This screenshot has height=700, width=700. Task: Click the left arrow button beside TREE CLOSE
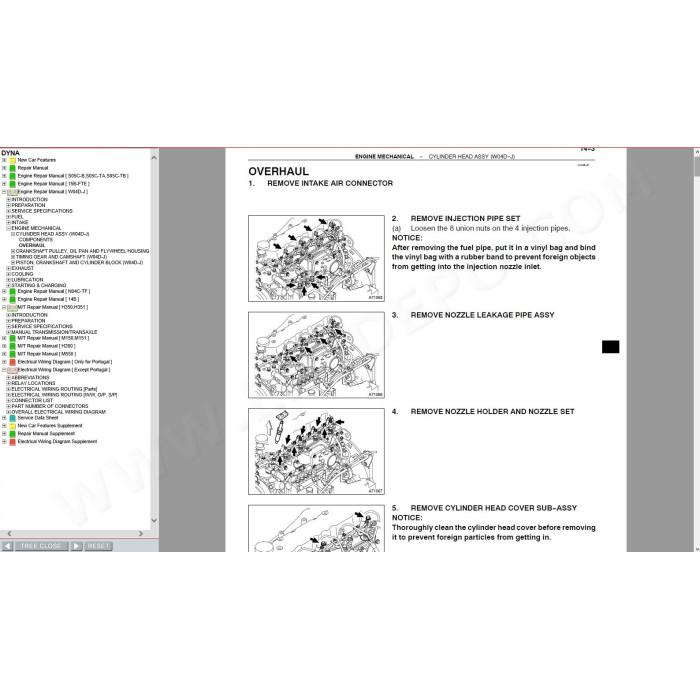pos(7,546)
